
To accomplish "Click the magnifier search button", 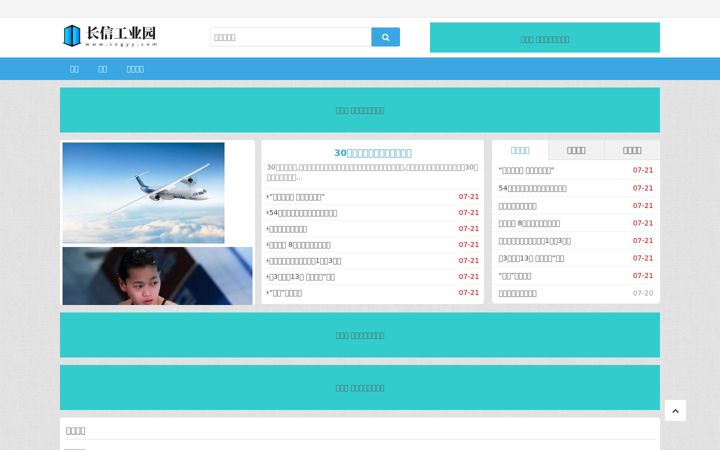I will [385, 37].
